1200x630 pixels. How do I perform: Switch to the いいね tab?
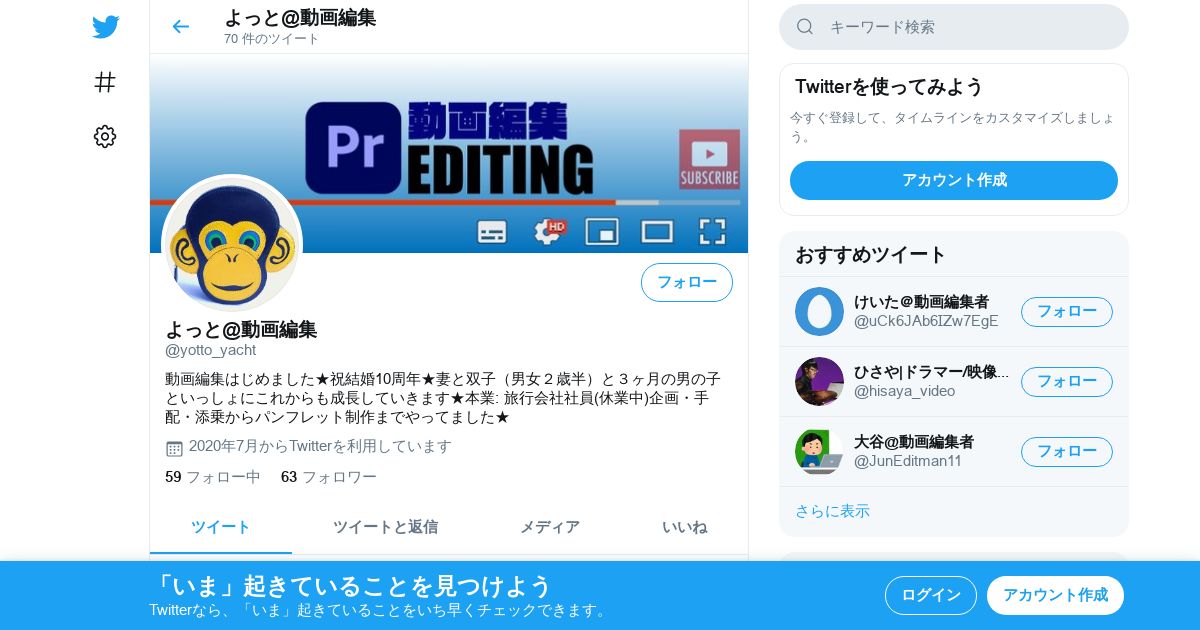[684, 527]
